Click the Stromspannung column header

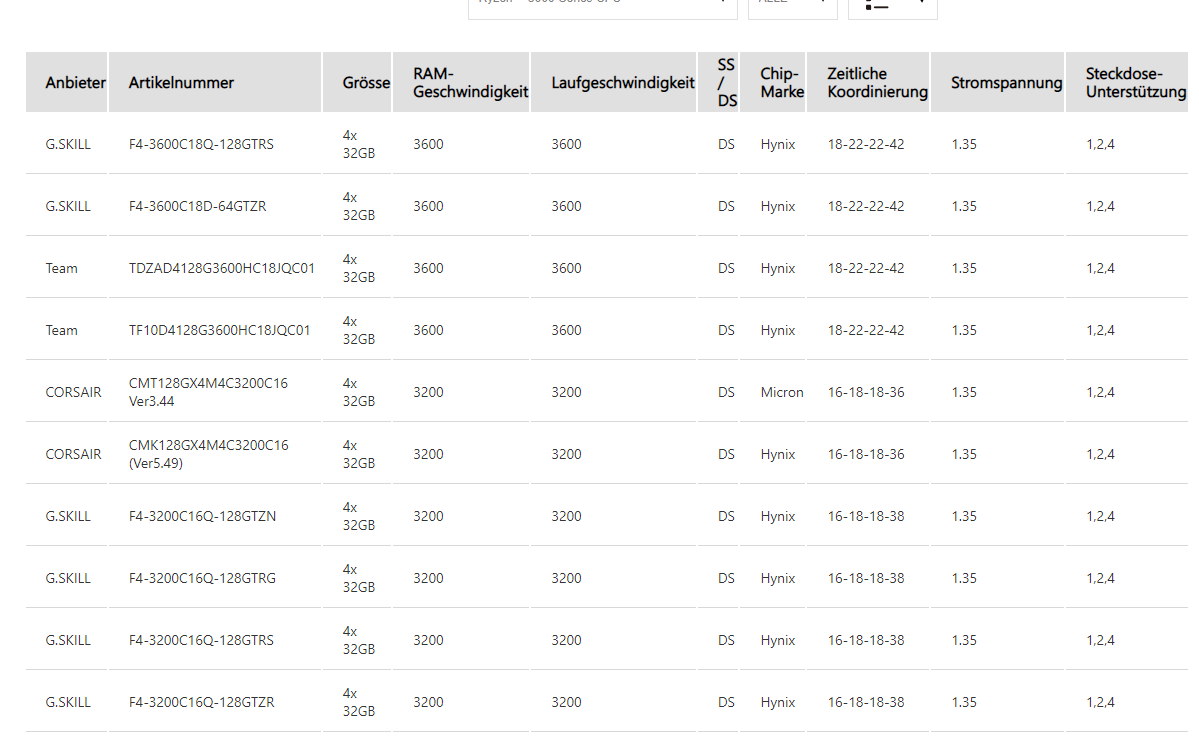coord(997,83)
